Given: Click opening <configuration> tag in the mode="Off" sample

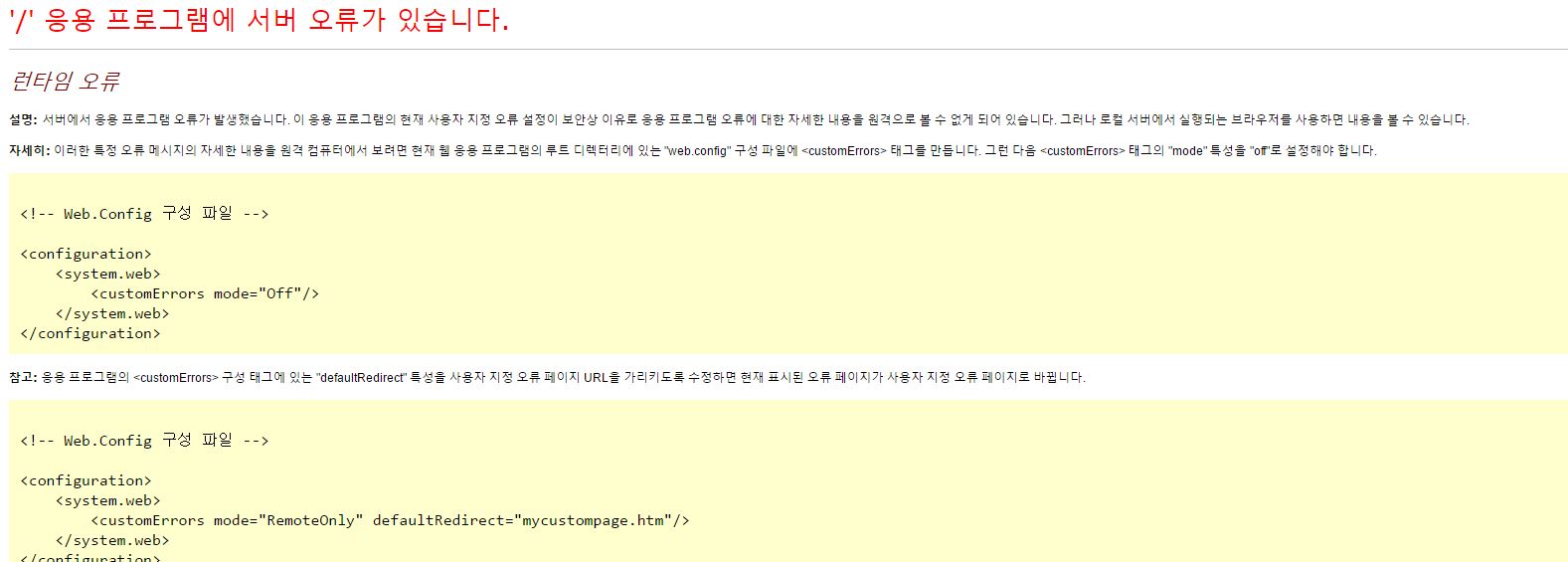Looking at the screenshot, I should [x=86, y=254].
